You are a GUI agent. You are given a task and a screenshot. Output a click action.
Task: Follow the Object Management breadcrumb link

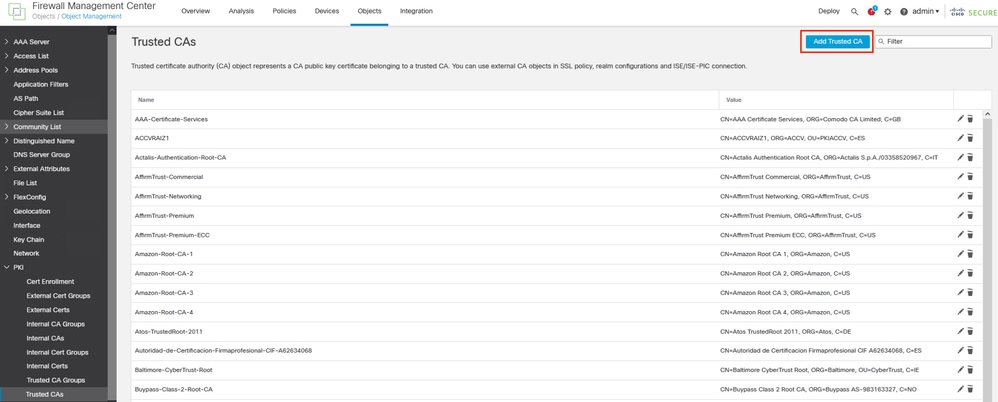tap(92, 17)
